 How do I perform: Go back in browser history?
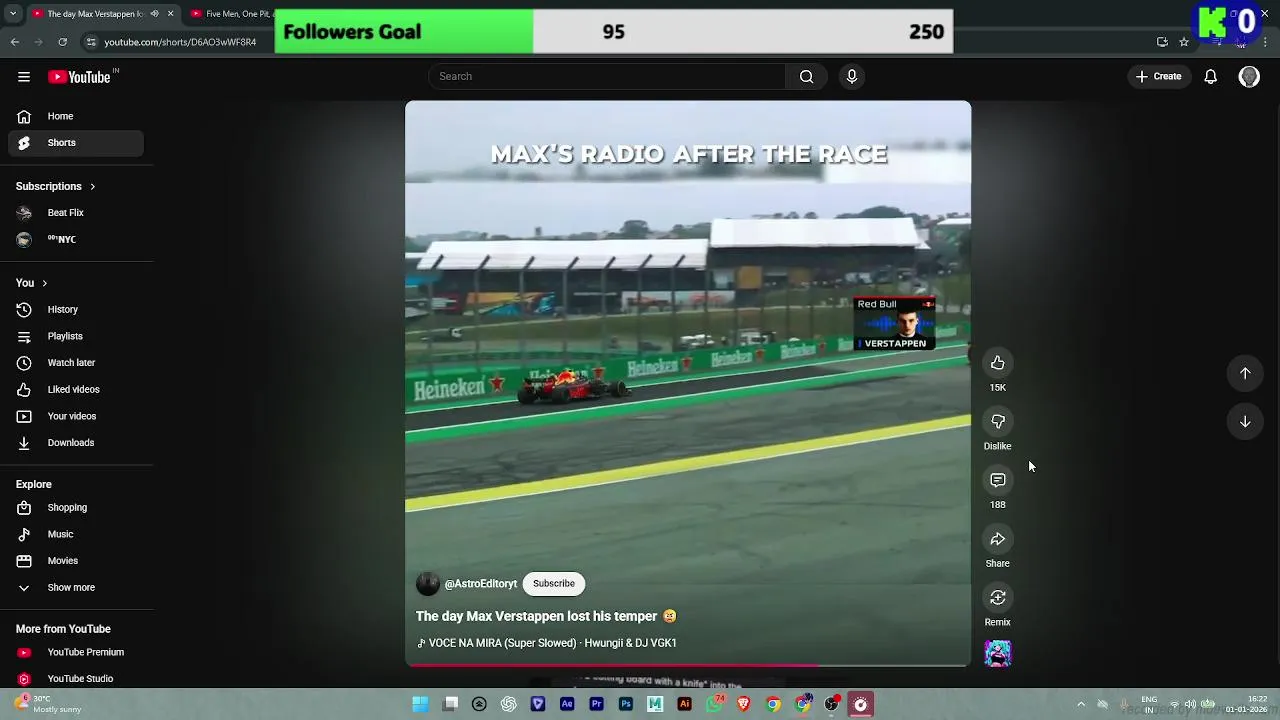click(x=15, y=42)
